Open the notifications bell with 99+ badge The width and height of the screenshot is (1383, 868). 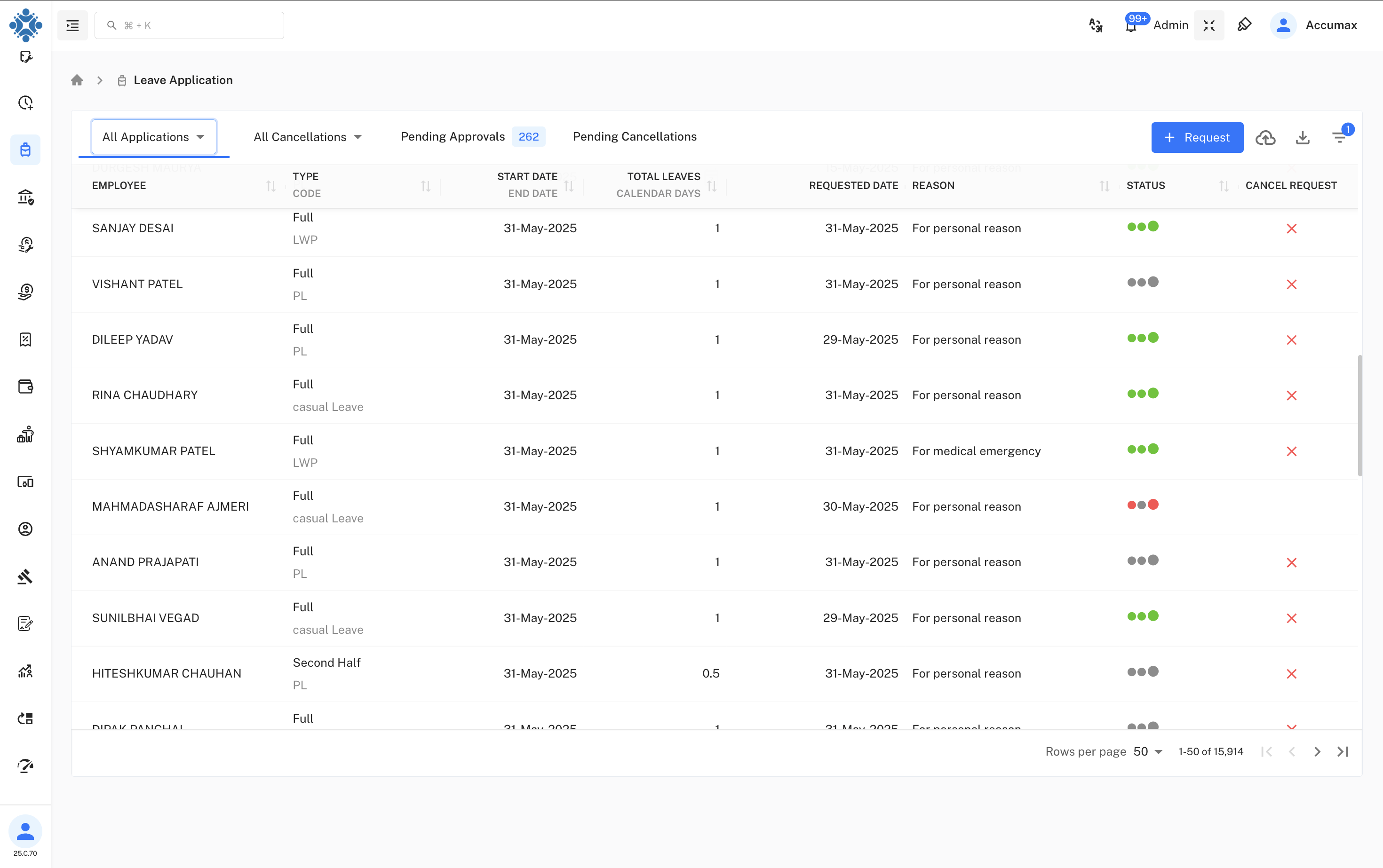point(1132,25)
